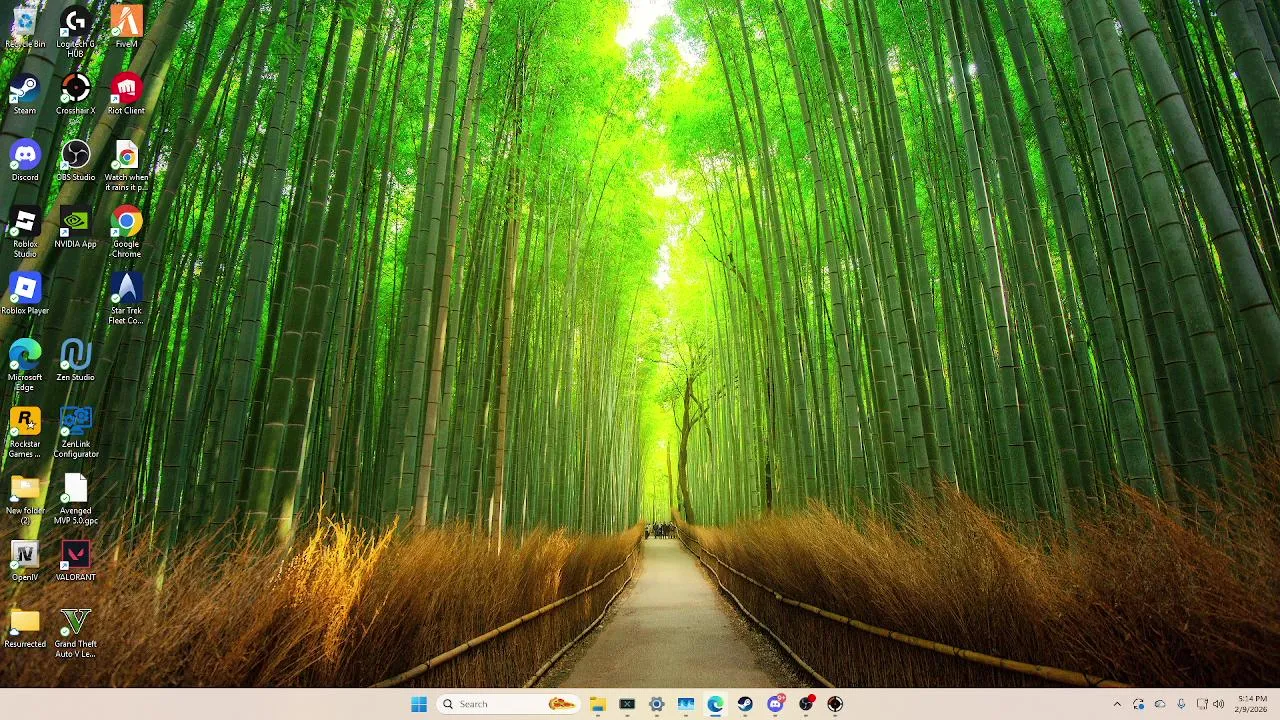Open Crosshair X from the taskbar
The image size is (1280, 720).
point(835,704)
